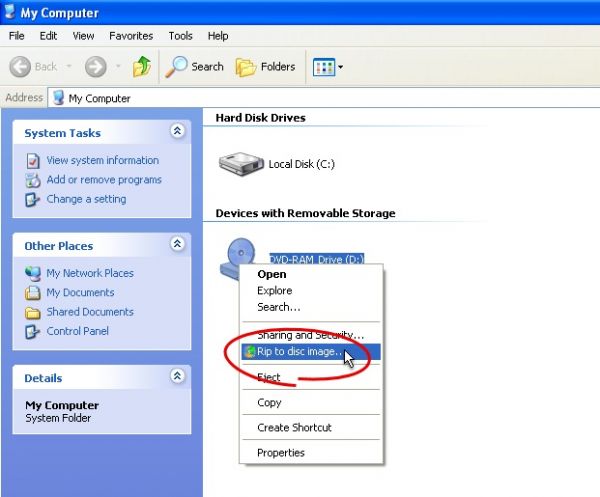This screenshot has width=600, height=497.
Task: Click Add or remove programs link
Action: 104,179
